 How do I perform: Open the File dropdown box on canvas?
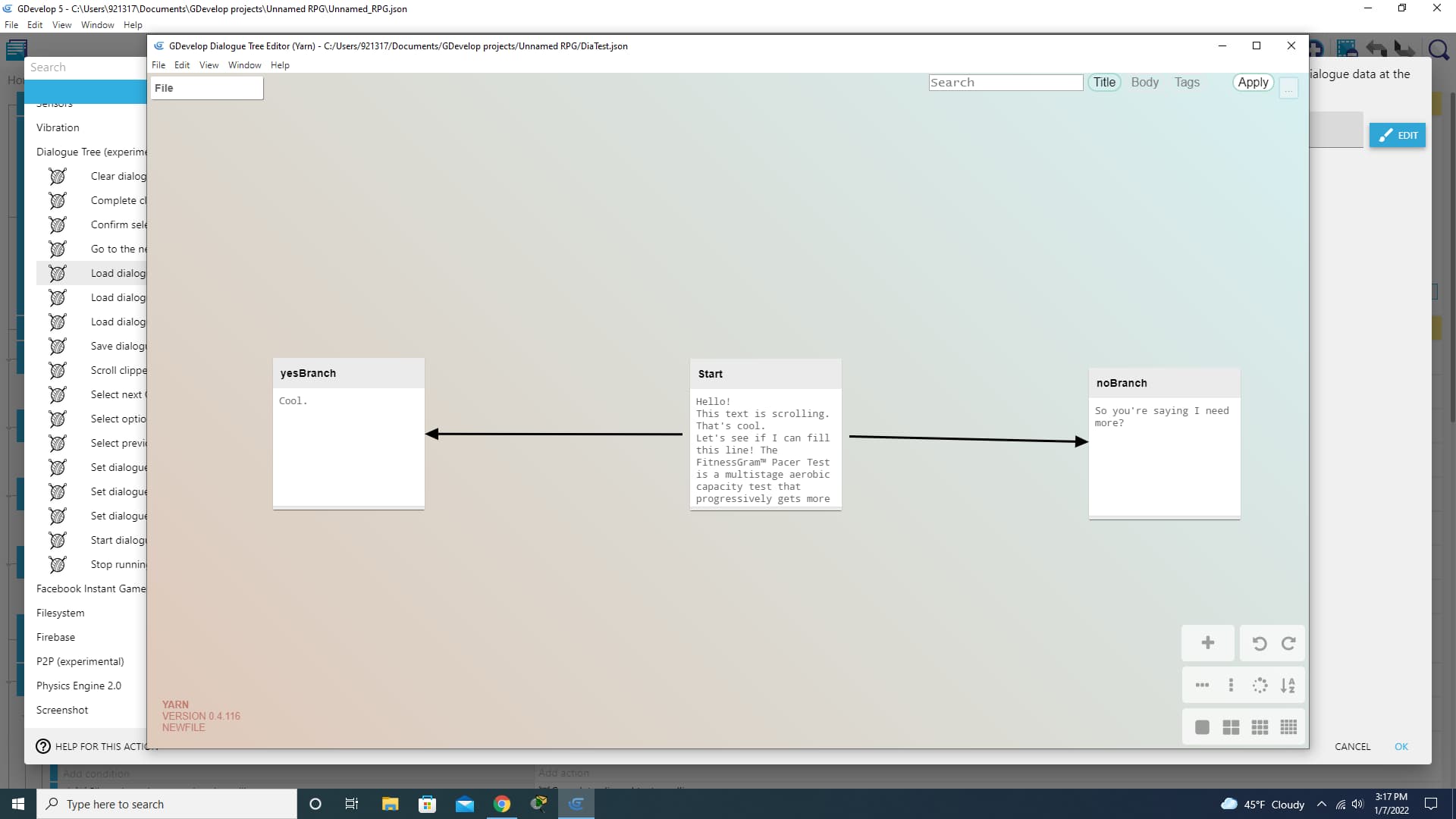(207, 88)
